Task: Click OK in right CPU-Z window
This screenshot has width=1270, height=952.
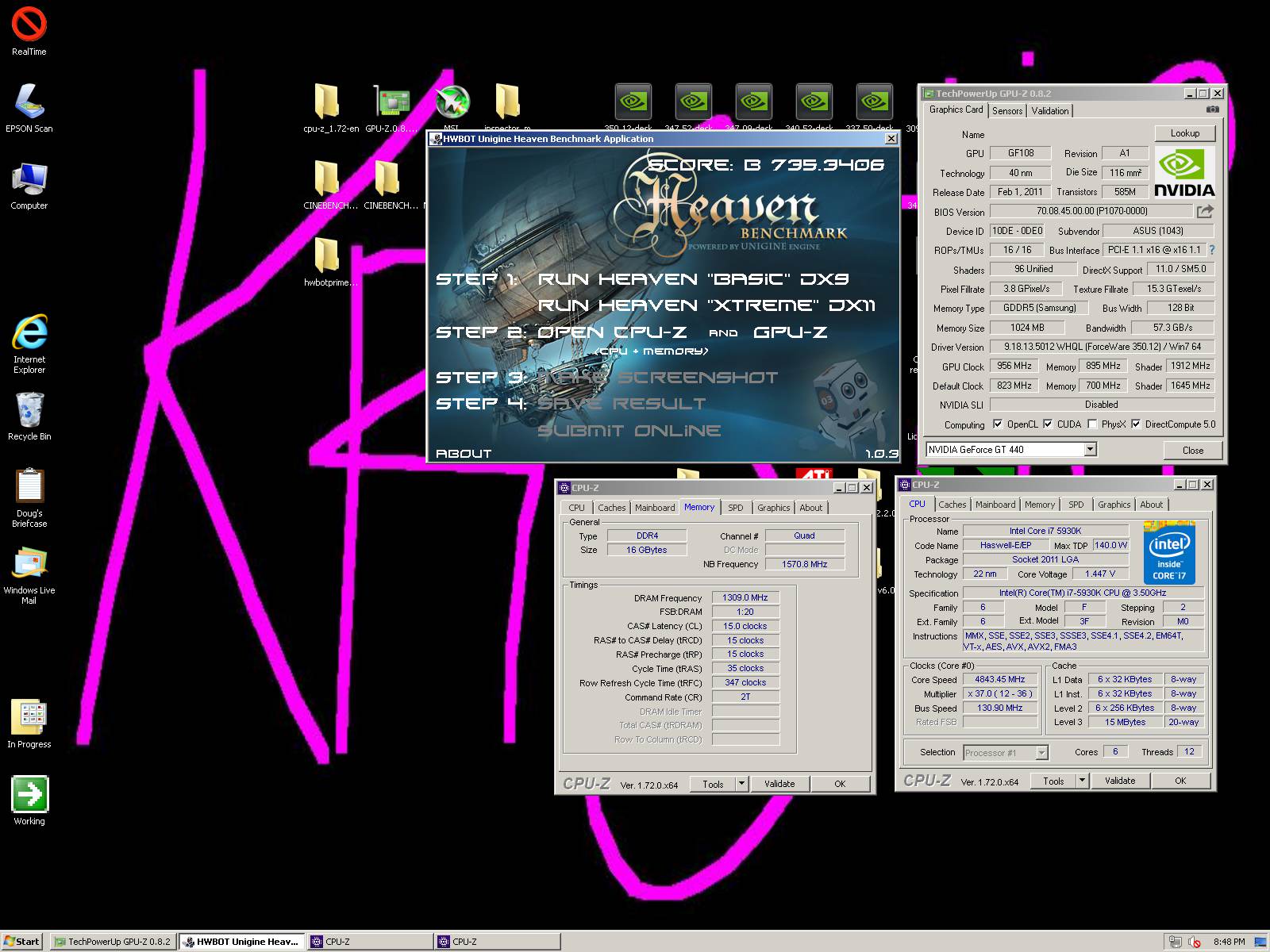Action: (x=1180, y=781)
